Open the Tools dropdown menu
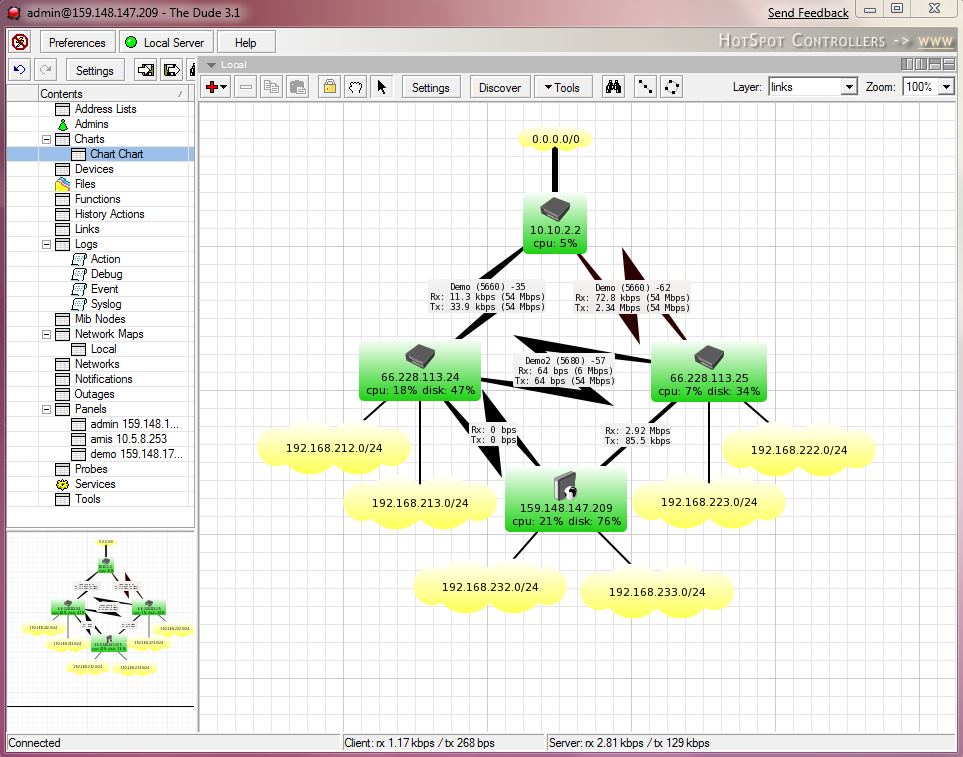 click(563, 87)
